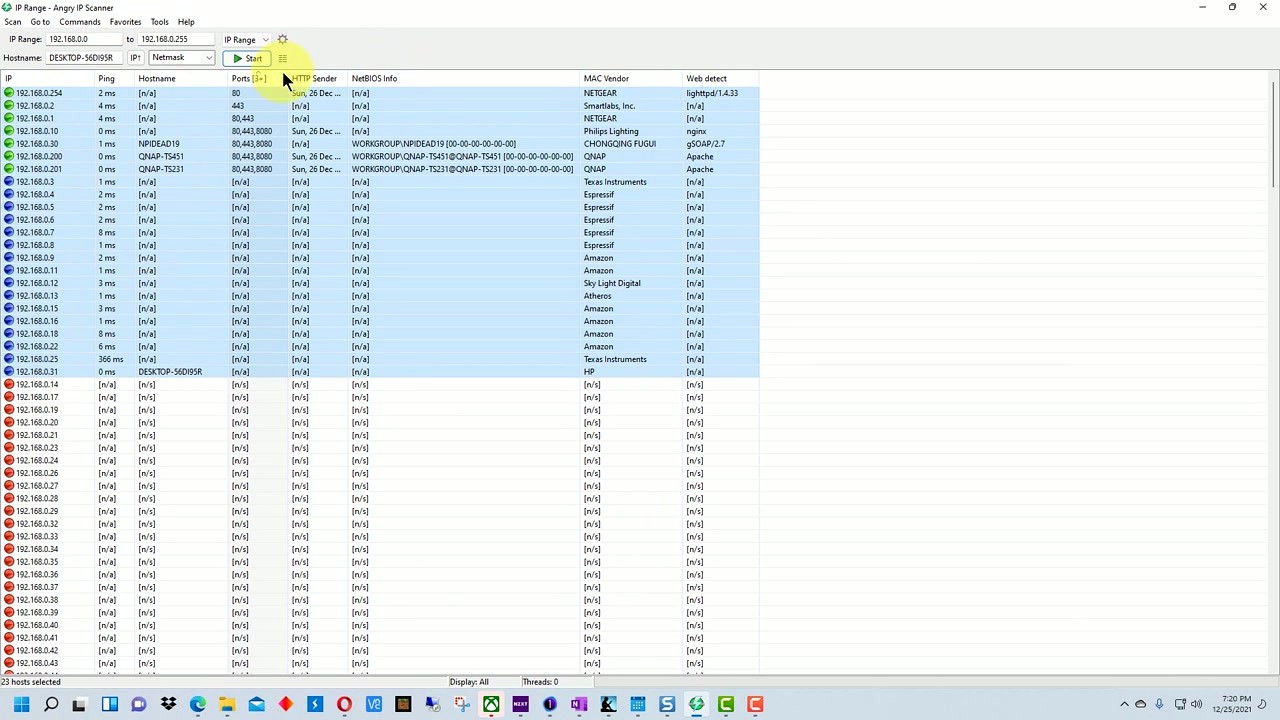This screenshot has width=1280, height=720.
Task: Expand hidden system tray icons
Action: click(1124, 705)
